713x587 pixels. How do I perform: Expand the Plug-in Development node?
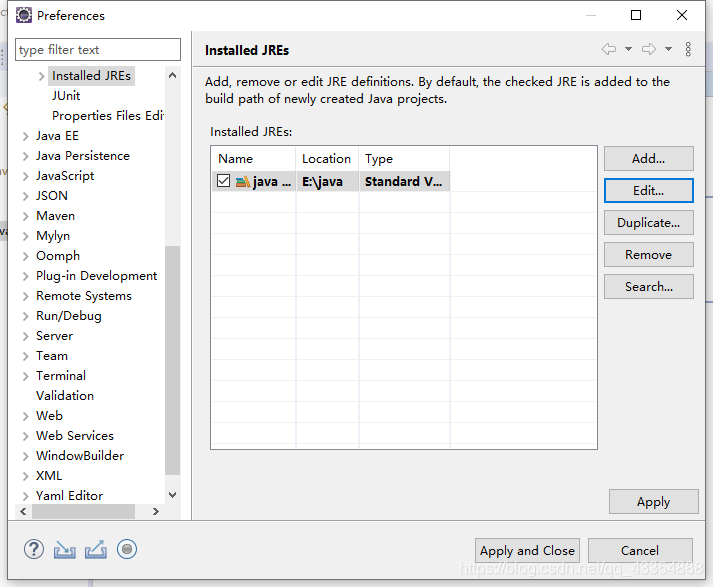(25, 276)
